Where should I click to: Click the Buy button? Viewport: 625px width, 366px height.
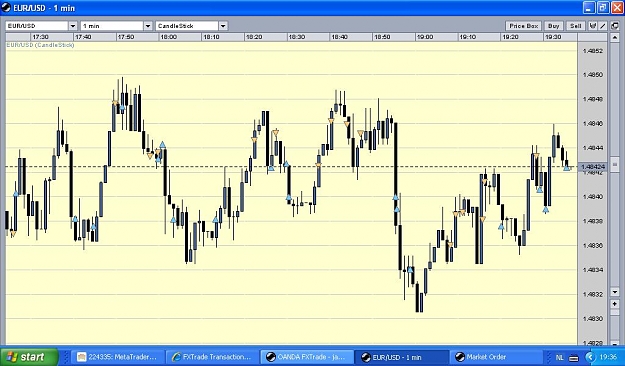point(553,26)
